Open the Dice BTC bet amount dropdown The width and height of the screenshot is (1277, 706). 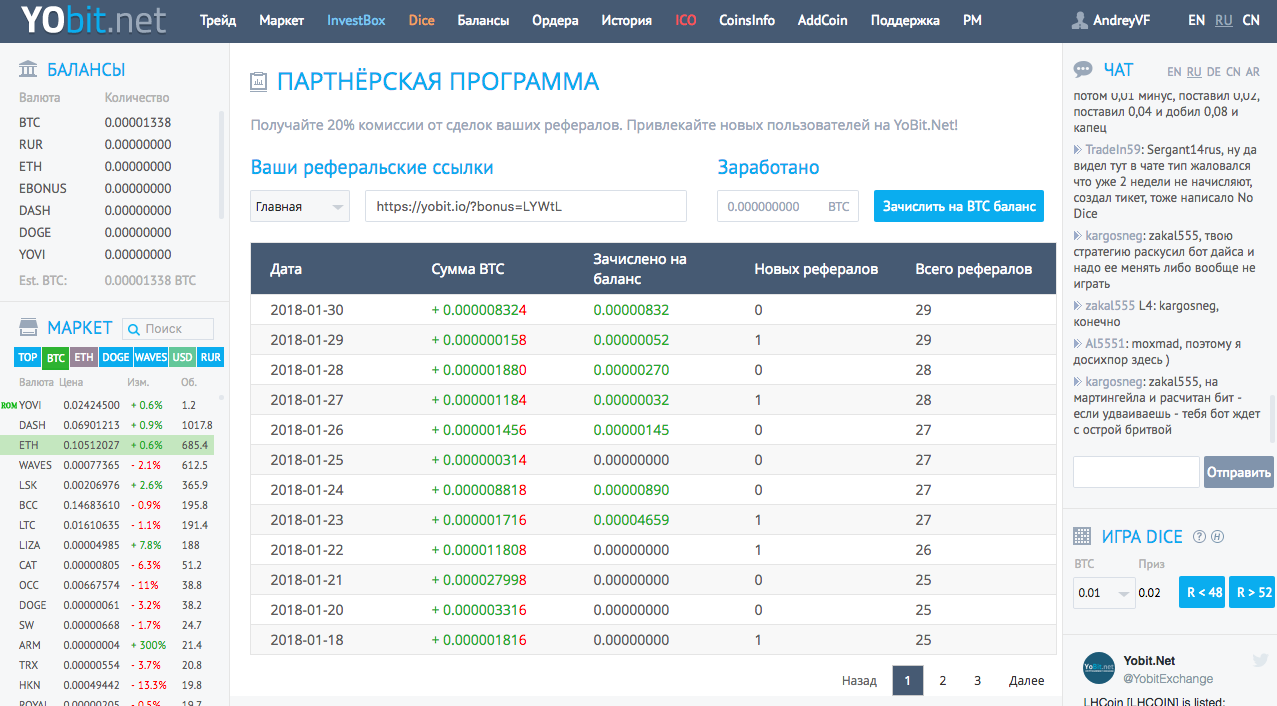click(1104, 593)
